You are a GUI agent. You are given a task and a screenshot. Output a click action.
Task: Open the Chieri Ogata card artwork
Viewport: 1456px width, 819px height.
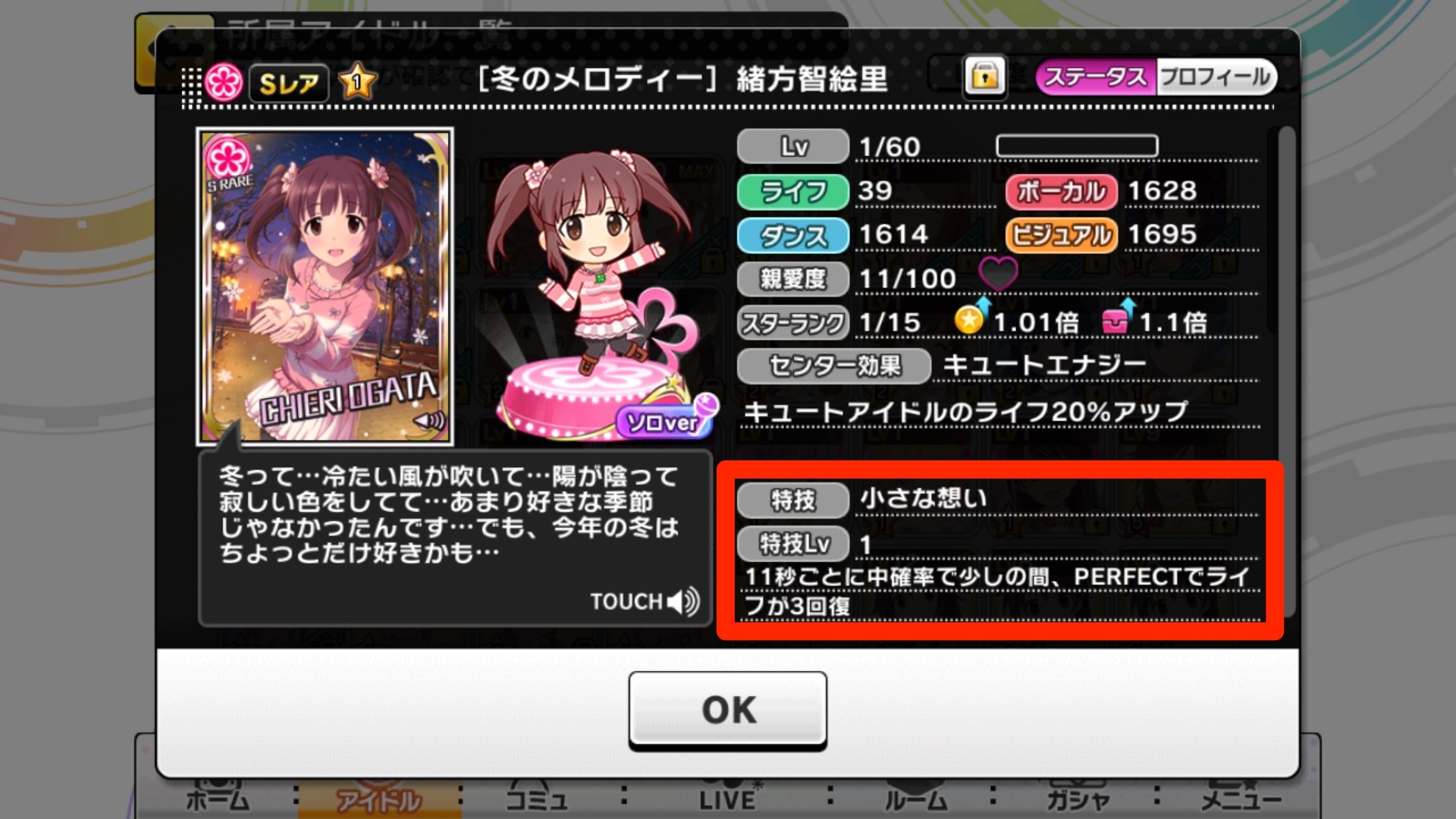[325, 286]
